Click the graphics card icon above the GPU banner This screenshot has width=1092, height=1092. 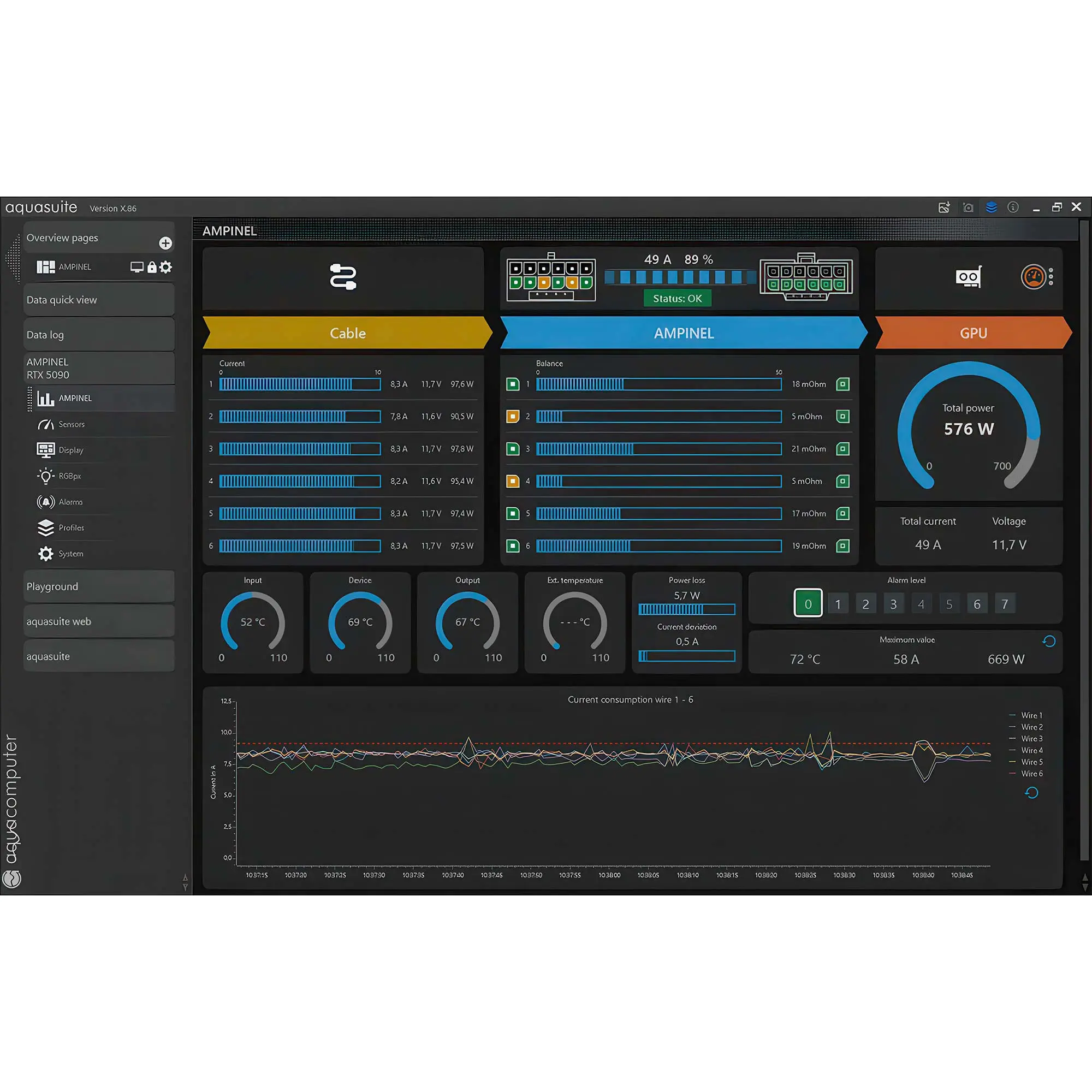[969, 277]
